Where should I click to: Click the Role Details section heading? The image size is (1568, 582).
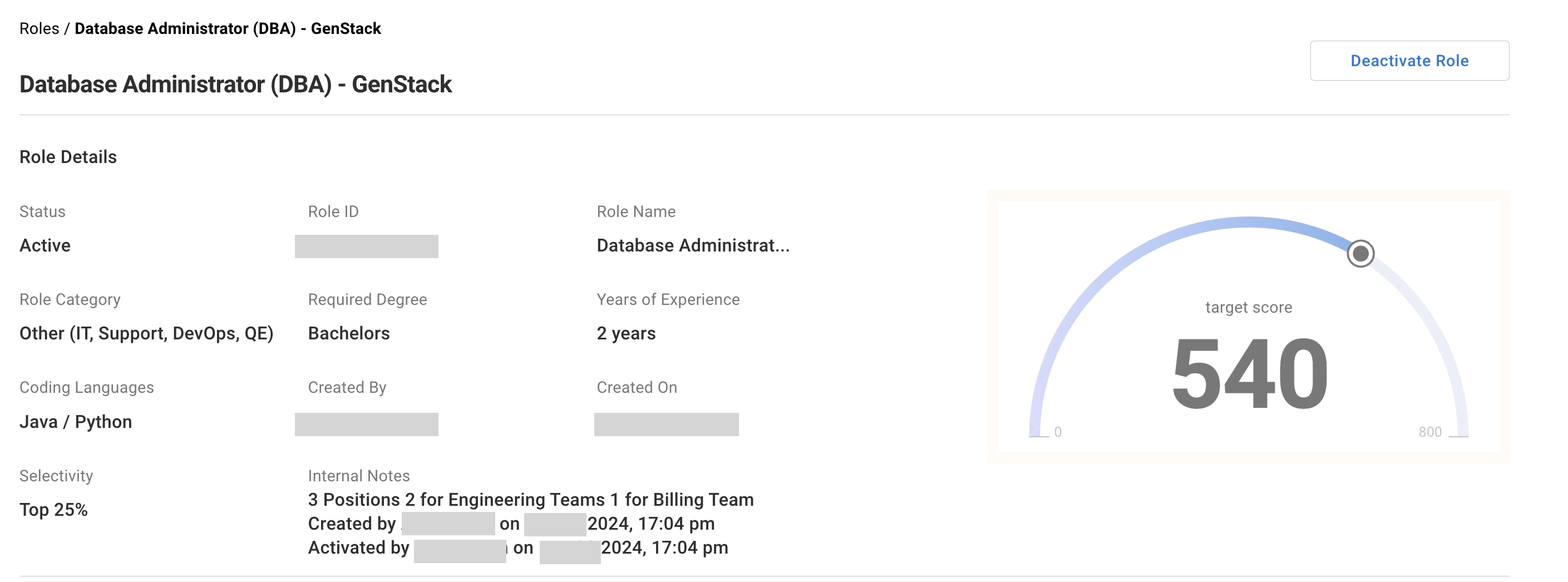click(x=68, y=157)
